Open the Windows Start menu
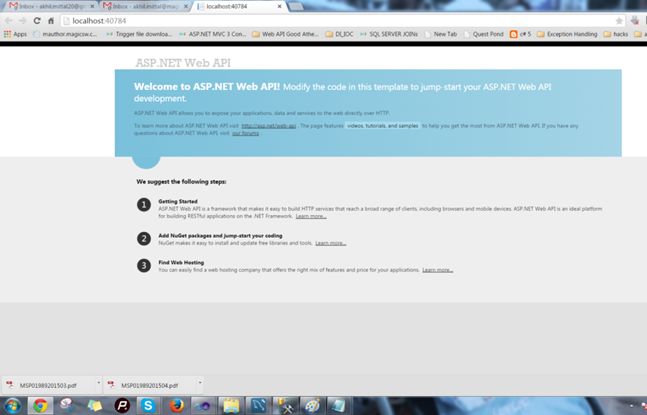This screenshot has width=647, height=415. click(x=12, y=406)
